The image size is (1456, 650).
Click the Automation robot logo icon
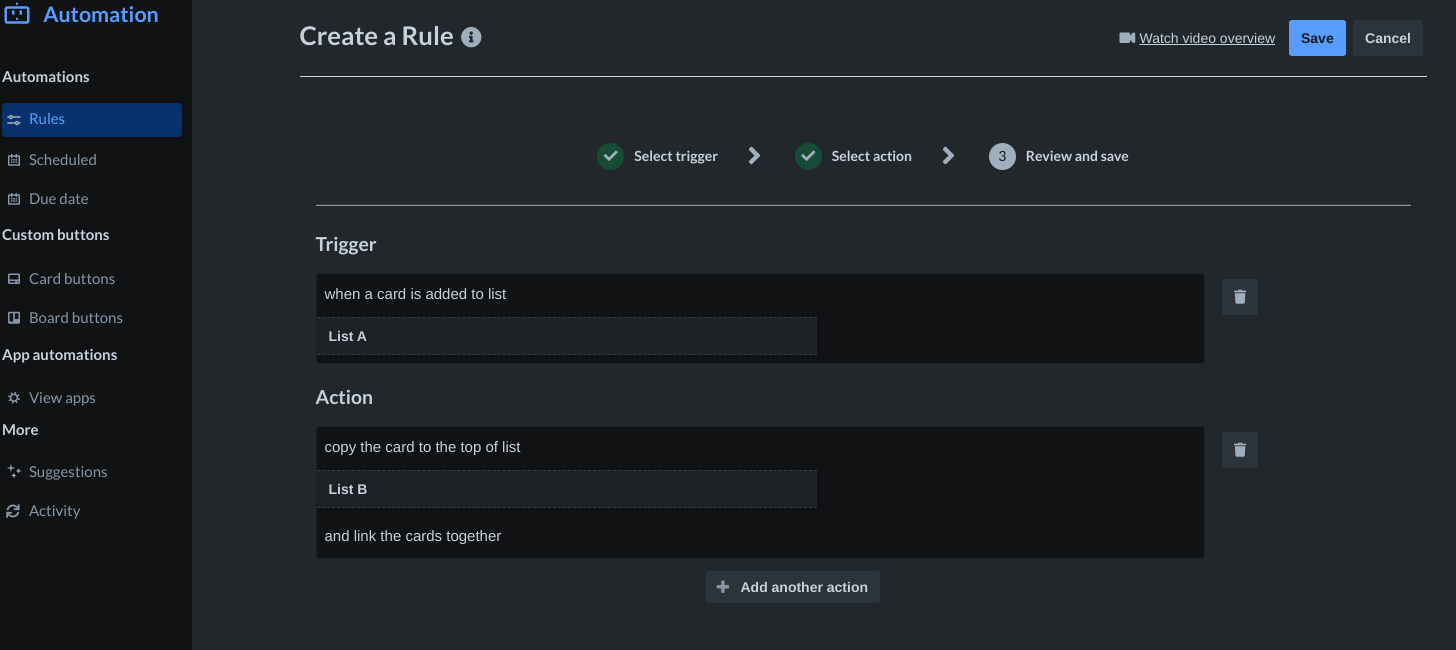click(17, 14)
